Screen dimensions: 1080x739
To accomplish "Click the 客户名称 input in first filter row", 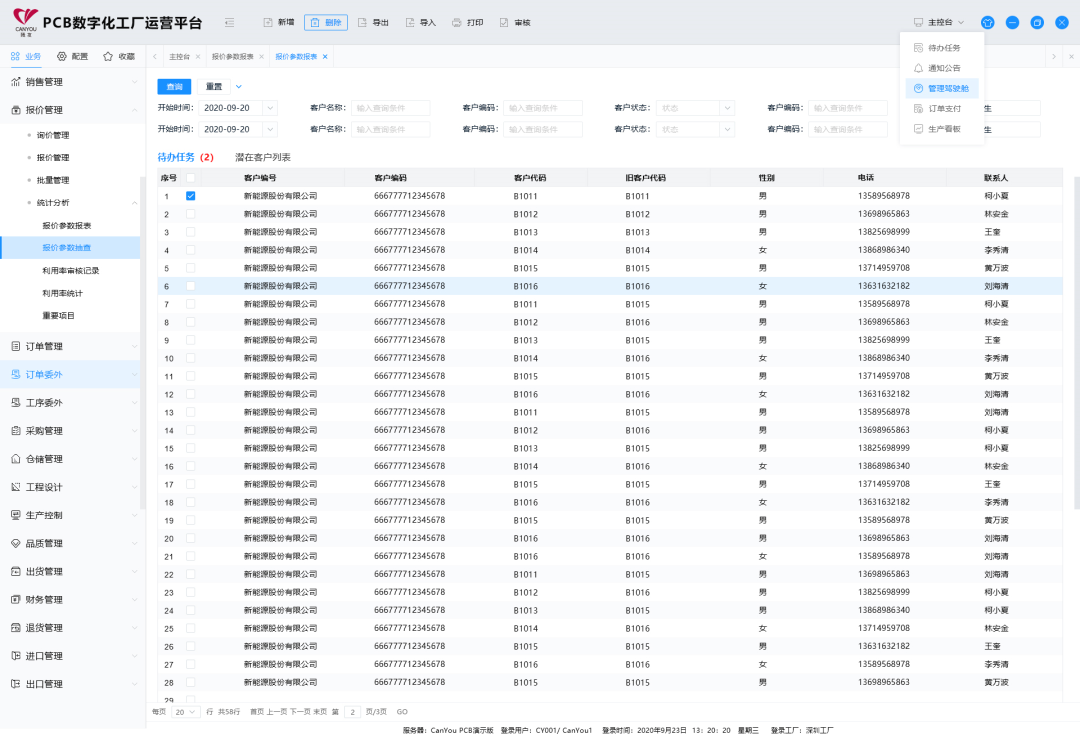I will pos(390,108).
